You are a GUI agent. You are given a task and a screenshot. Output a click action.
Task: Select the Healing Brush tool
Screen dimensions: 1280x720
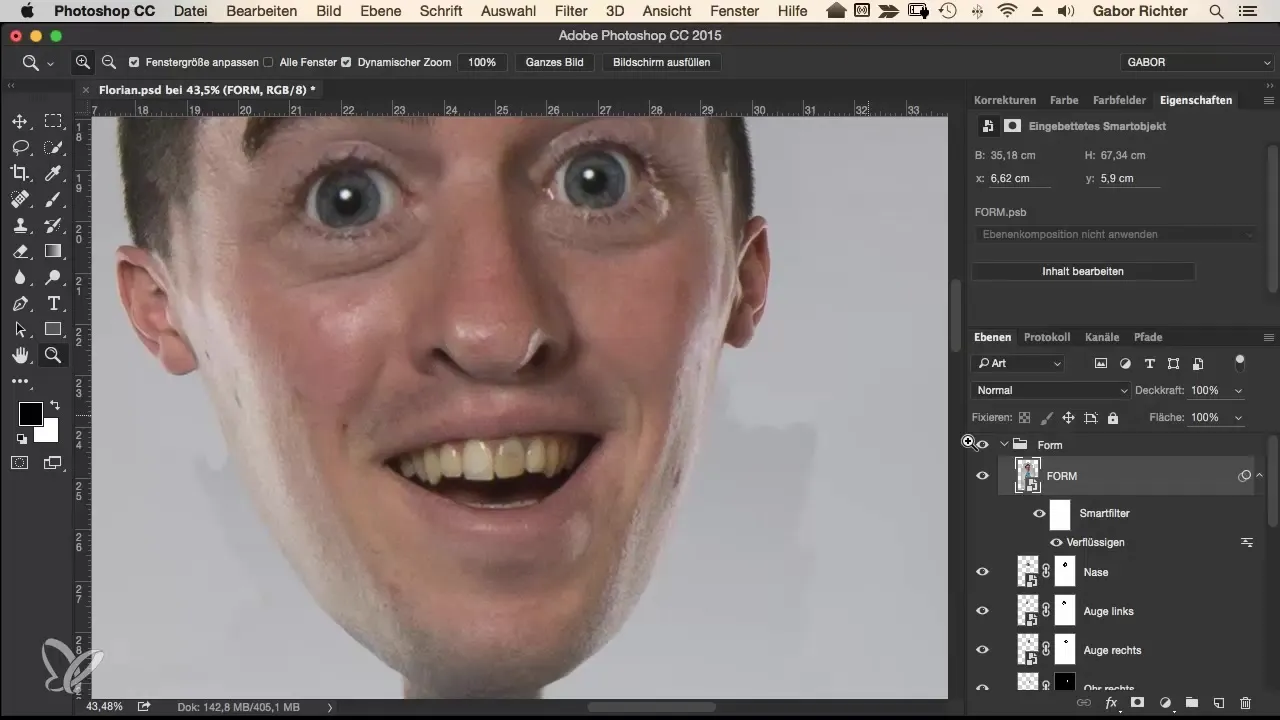[x=19, y=199]
